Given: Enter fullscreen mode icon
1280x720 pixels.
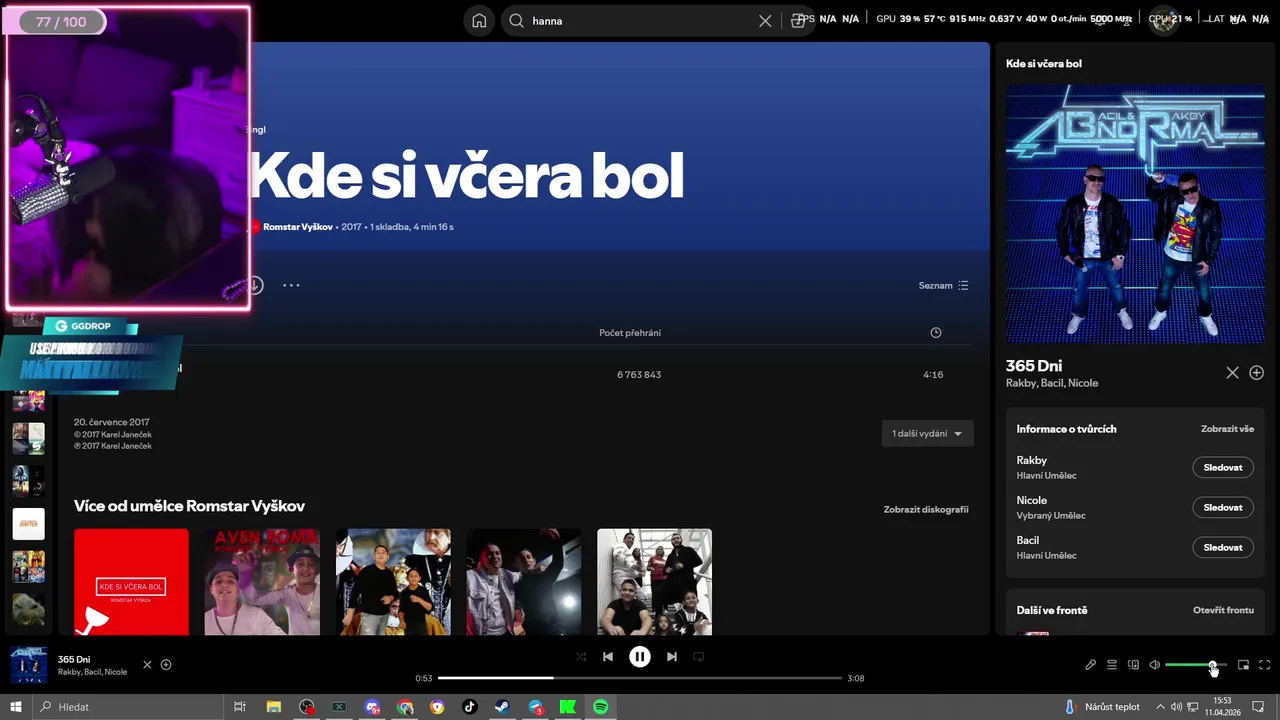Looking at the screenshot, I should 1265,665.
